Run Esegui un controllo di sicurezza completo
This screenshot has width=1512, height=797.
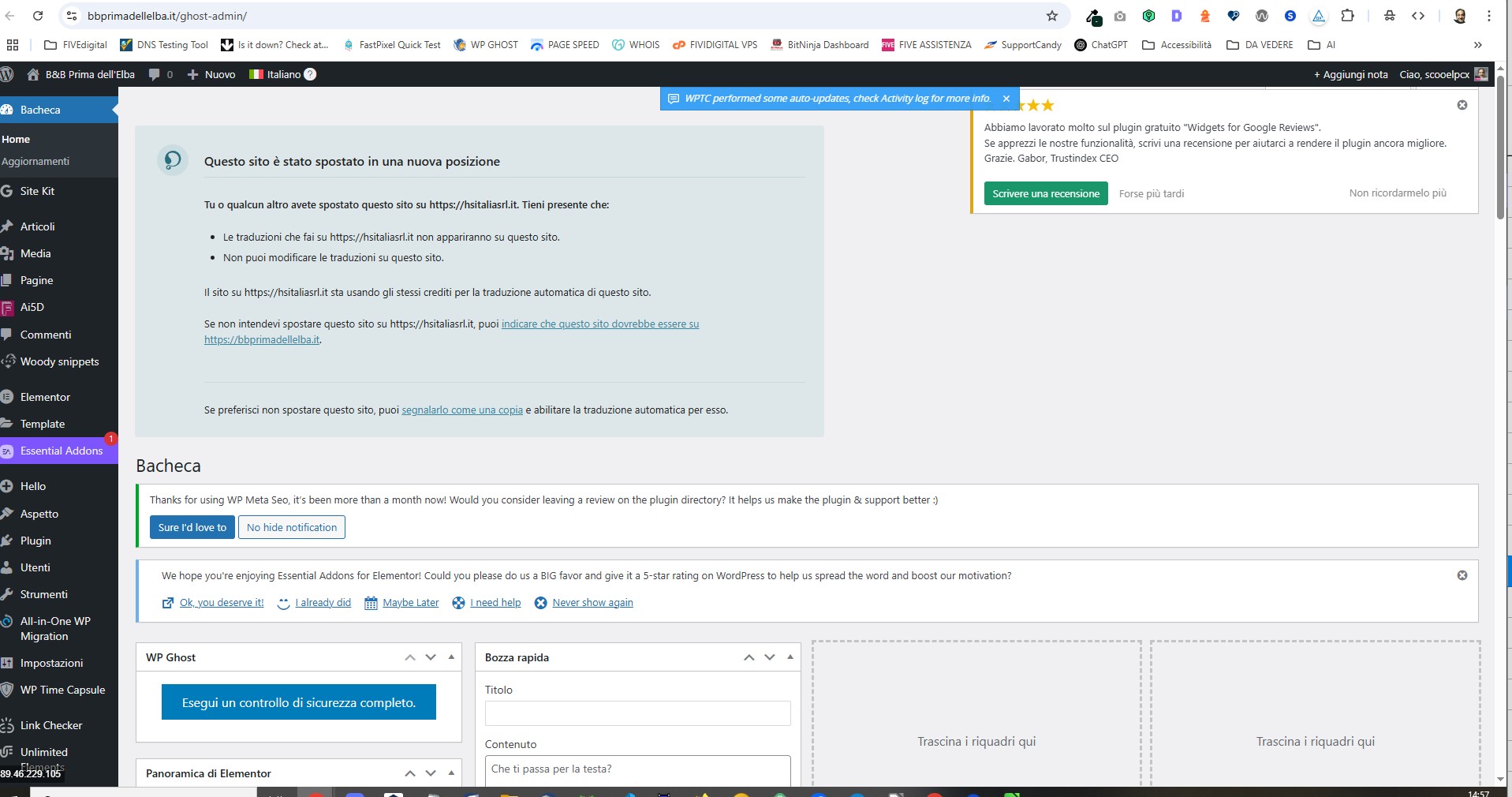click(299, 702)
